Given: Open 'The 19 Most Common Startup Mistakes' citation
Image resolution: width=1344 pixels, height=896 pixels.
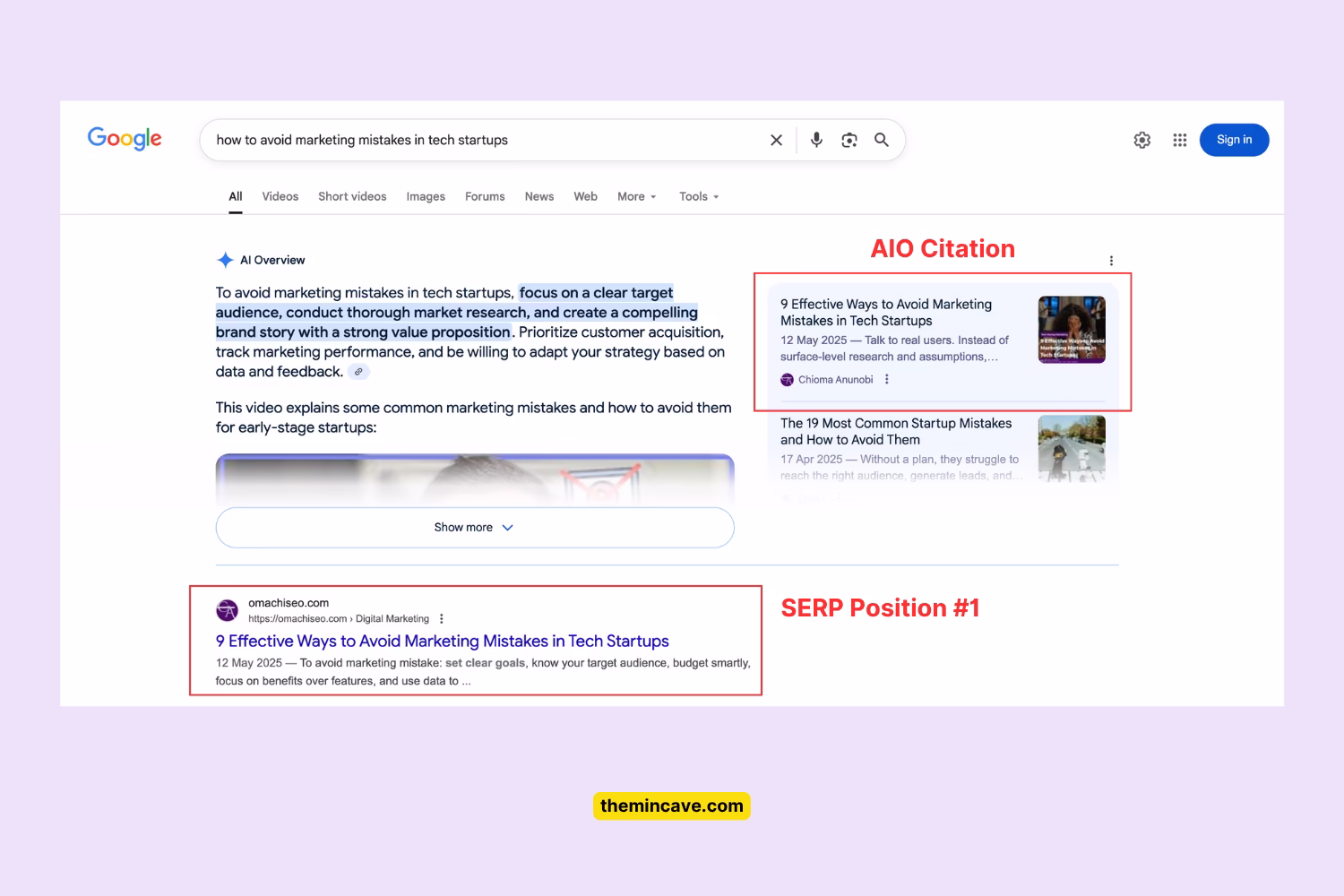Looking at the screenshot, I should [x=896, y=432].
